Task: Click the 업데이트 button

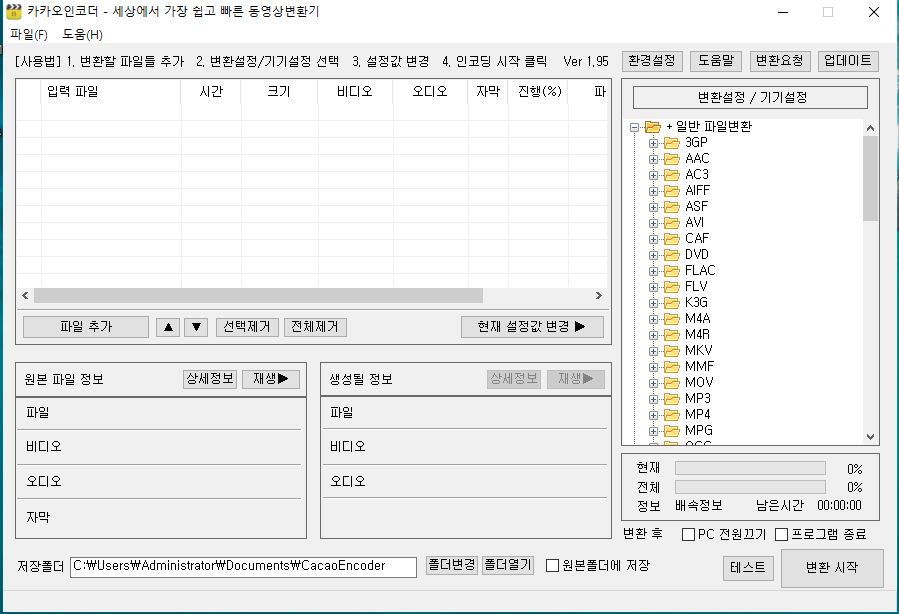Action: 848,61
